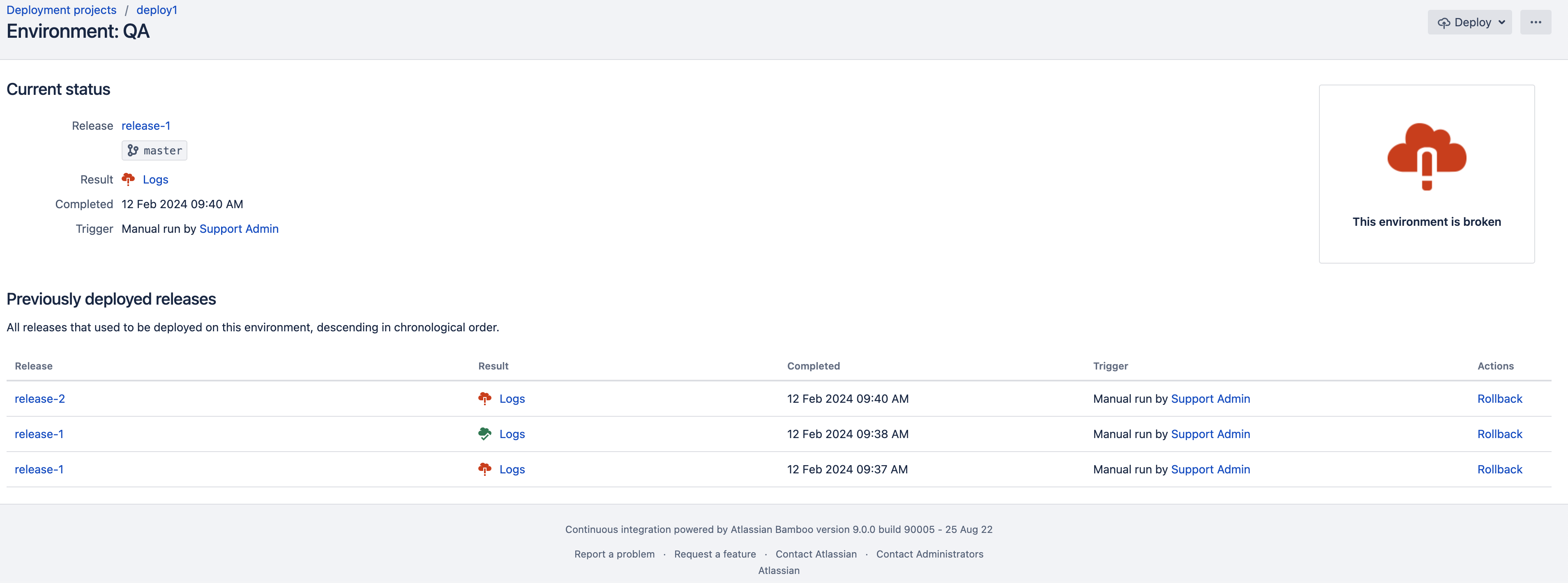Click the red failure icon on the 09:37 AM row

pyautogui.click(x=484, y=469)
